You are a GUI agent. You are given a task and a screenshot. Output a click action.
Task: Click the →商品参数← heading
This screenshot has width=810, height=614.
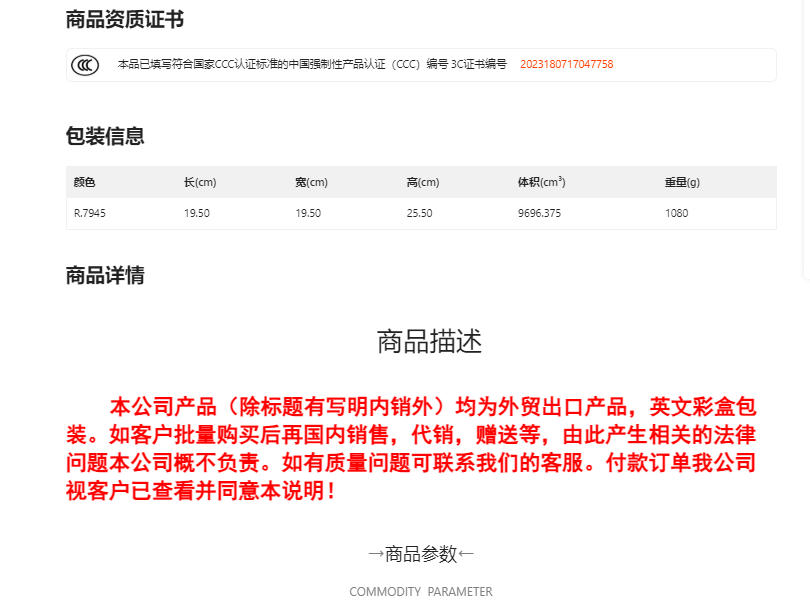tap(421, 553)
